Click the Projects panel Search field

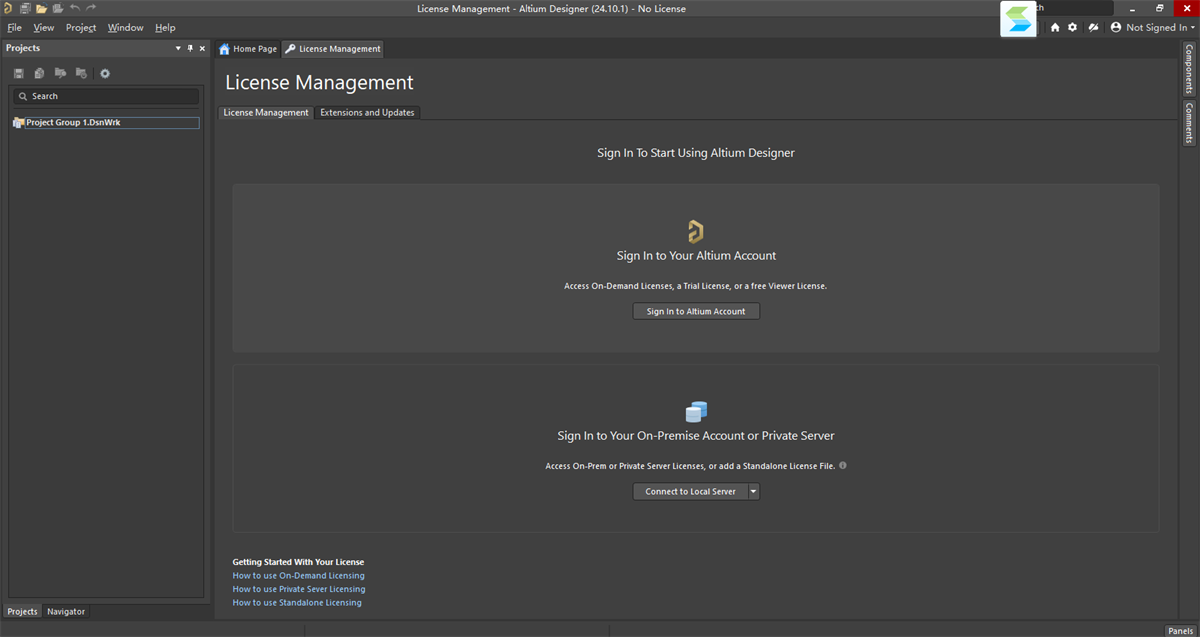(105, 96)
